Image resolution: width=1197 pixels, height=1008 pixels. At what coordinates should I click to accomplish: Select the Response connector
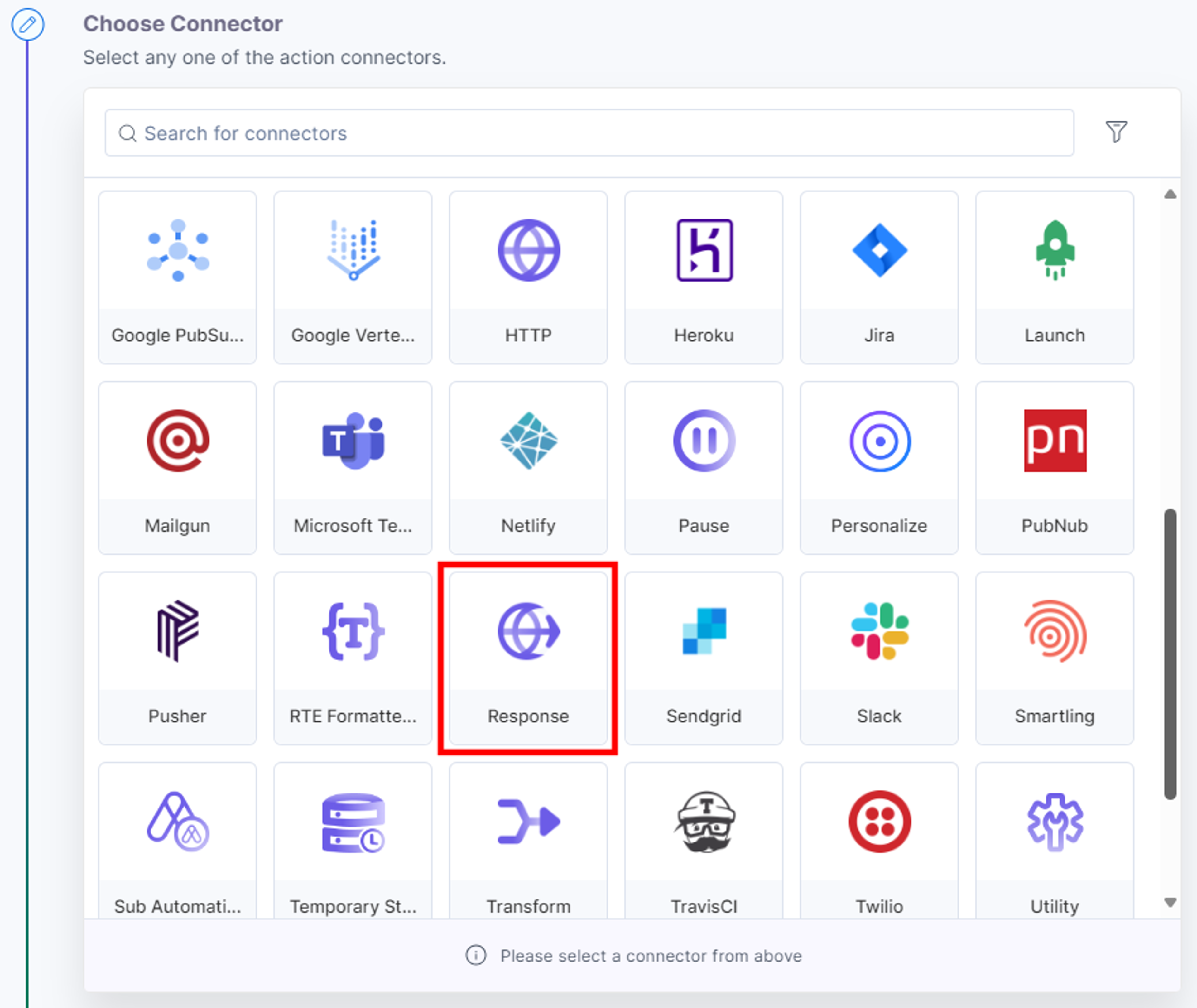(528, 658)
